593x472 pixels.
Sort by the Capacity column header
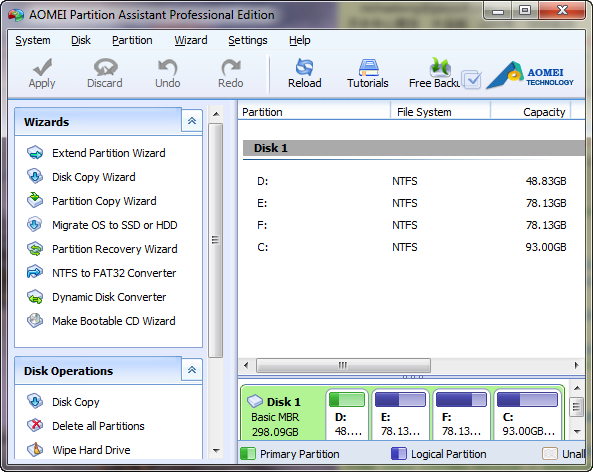click(531, 112)
